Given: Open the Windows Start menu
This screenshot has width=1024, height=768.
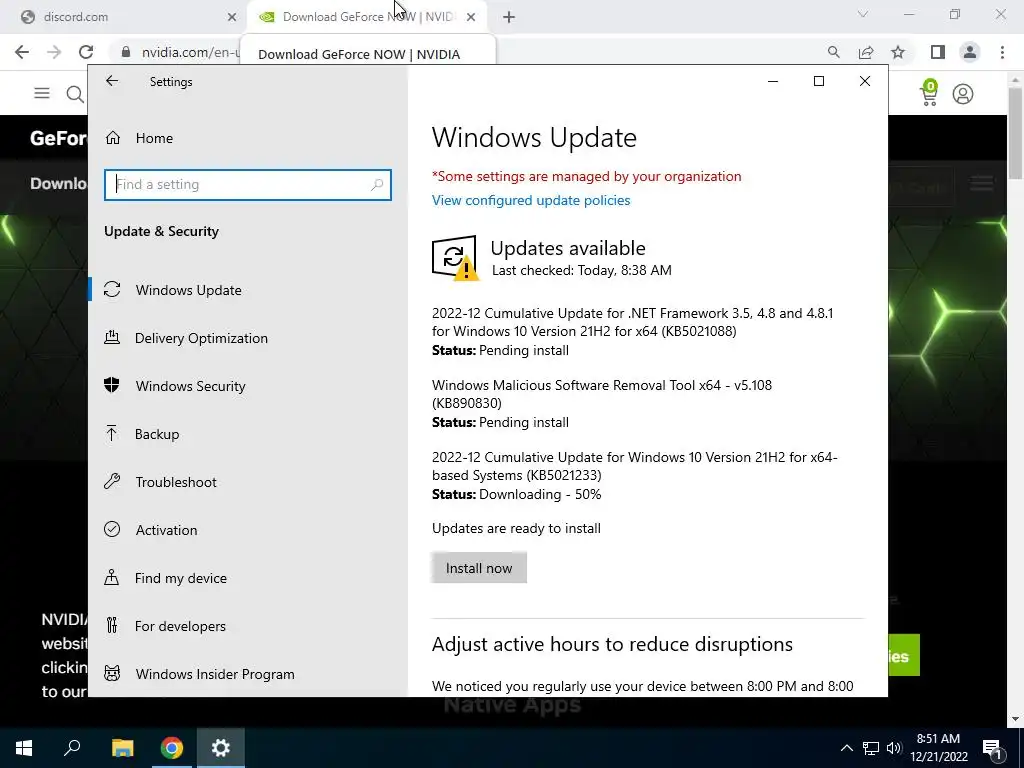Looking at the screenshot, I should click(x=24, y=748).
